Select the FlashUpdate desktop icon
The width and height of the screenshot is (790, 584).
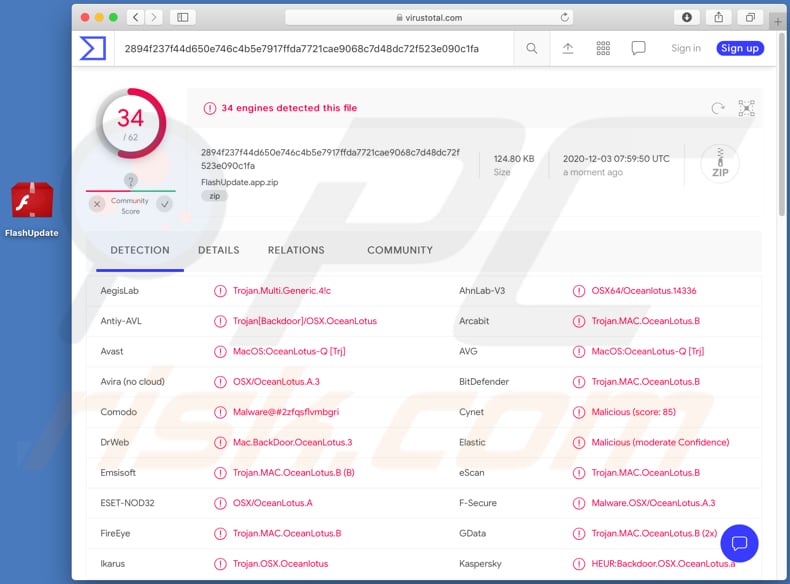coord(32,209)
